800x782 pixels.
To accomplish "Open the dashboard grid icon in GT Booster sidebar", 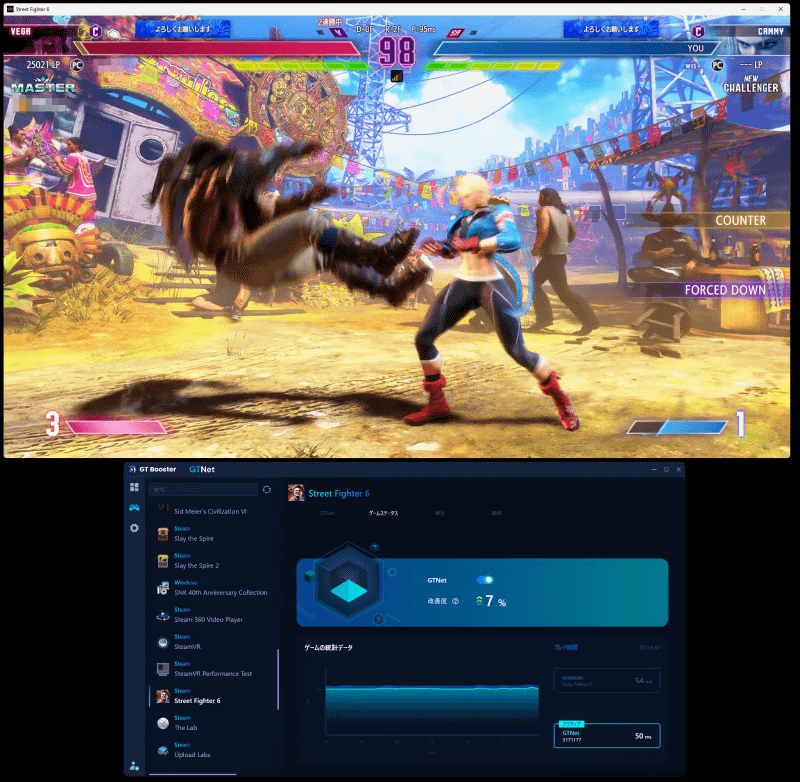I will 134,487.
